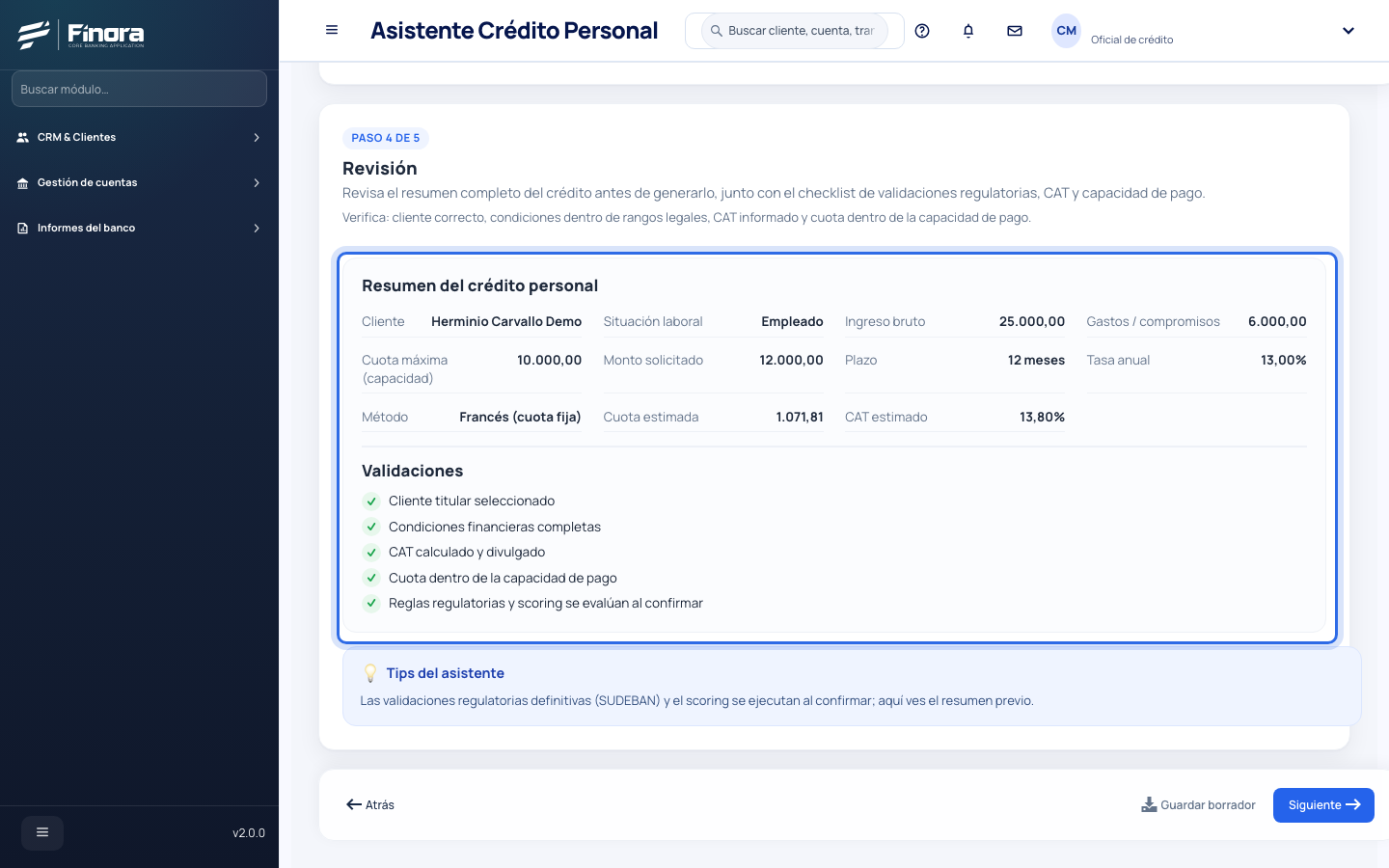The width and height of the screenshot is (1389, 868).
Task: Click the CM user avatar
Action: (x=1066, y=31)
